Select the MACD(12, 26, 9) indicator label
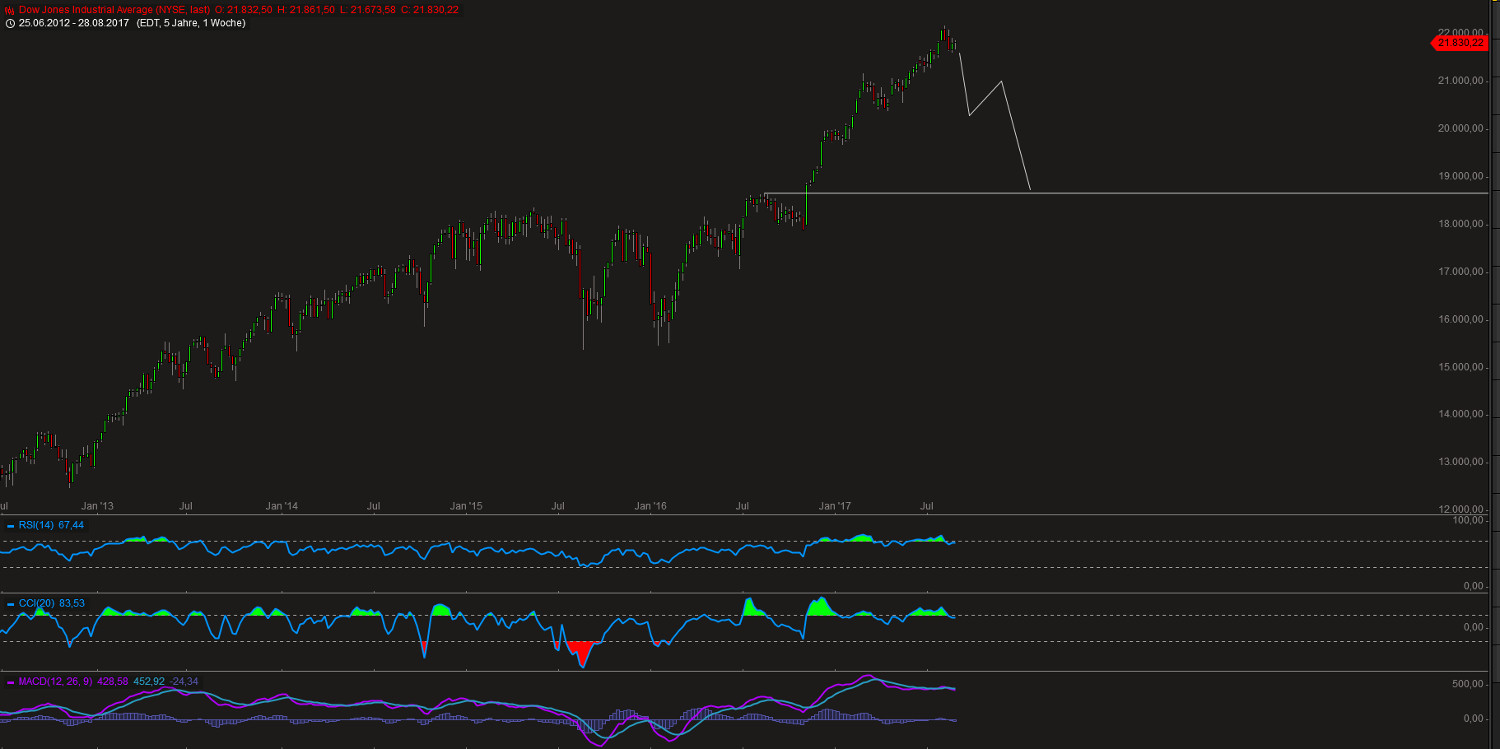Image resolution: width=1500 pixels, height=749 pixels. (55, 682)
